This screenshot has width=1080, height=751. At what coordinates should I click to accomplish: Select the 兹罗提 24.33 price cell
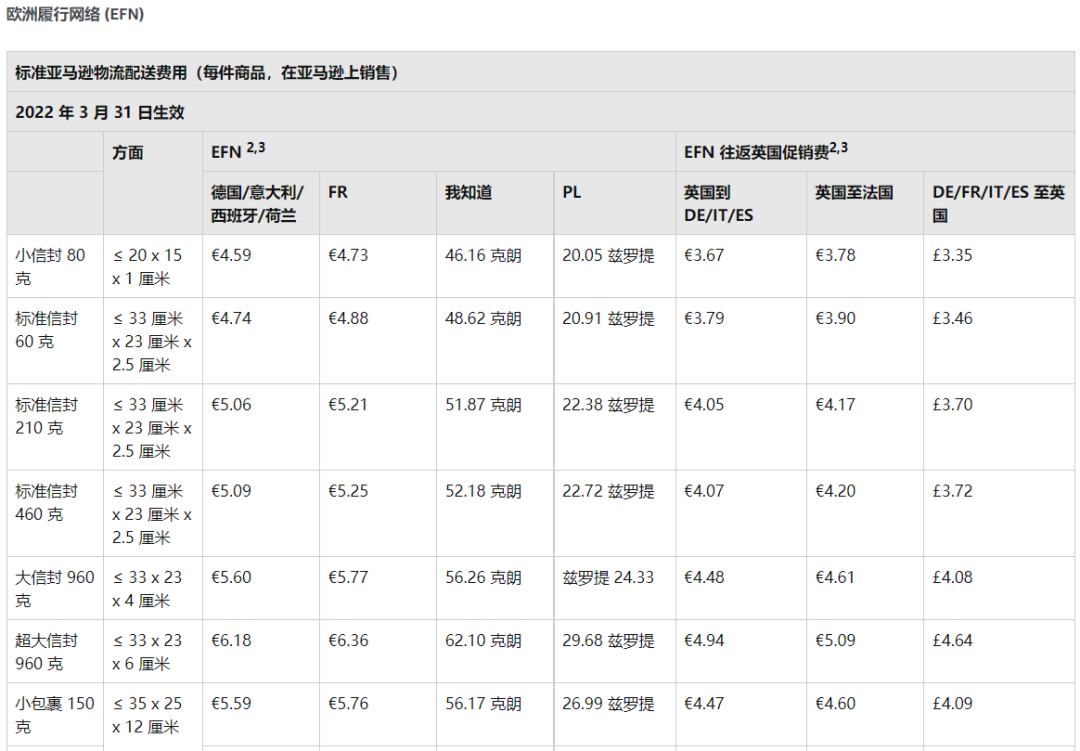[608, 578]
